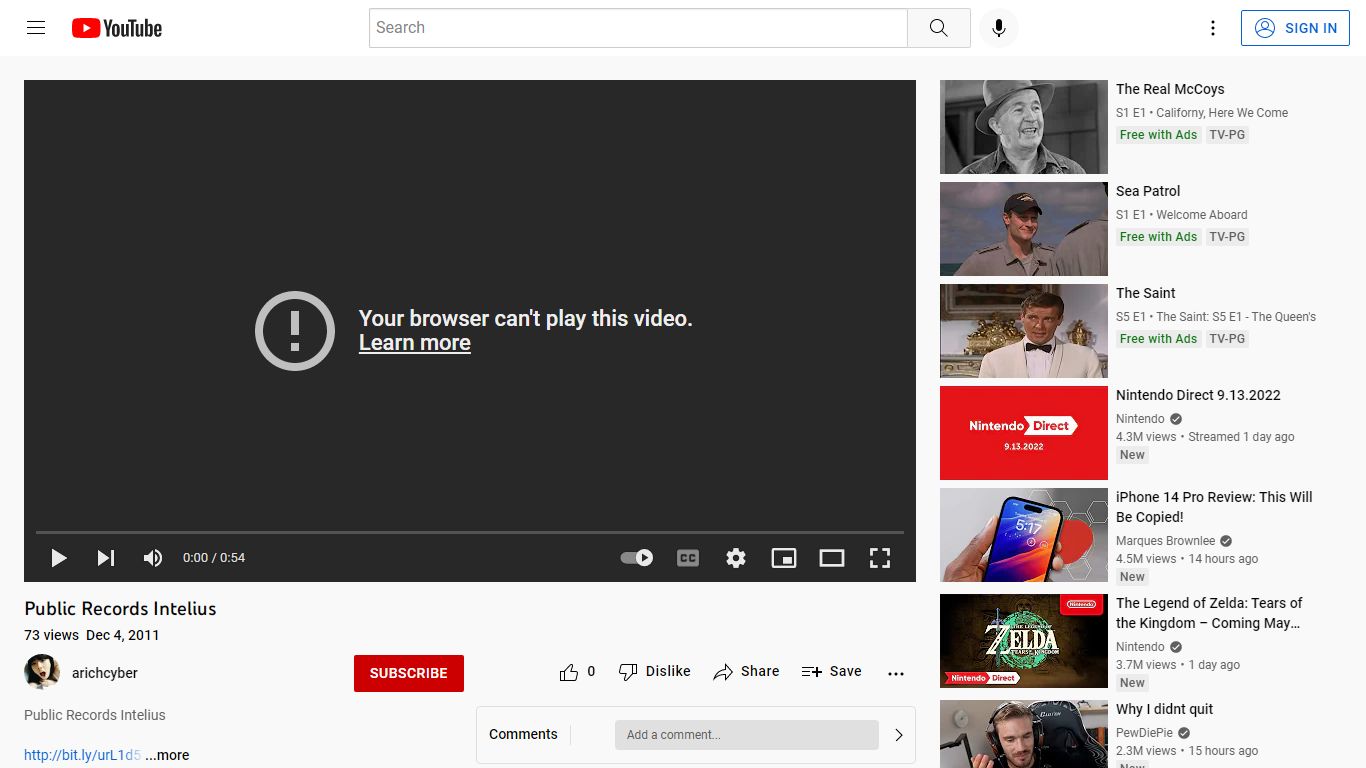Click the 0:00 / 0:54 time display
The image size is (1366, 768).
[x=214, y=558]
